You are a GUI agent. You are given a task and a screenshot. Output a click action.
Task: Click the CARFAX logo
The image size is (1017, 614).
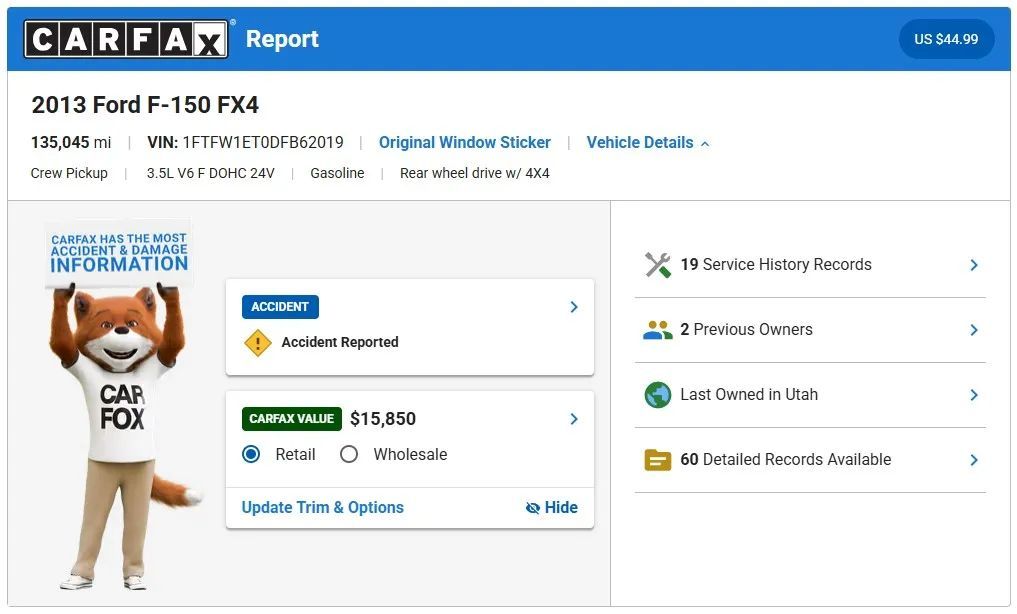tap(126, 39)
